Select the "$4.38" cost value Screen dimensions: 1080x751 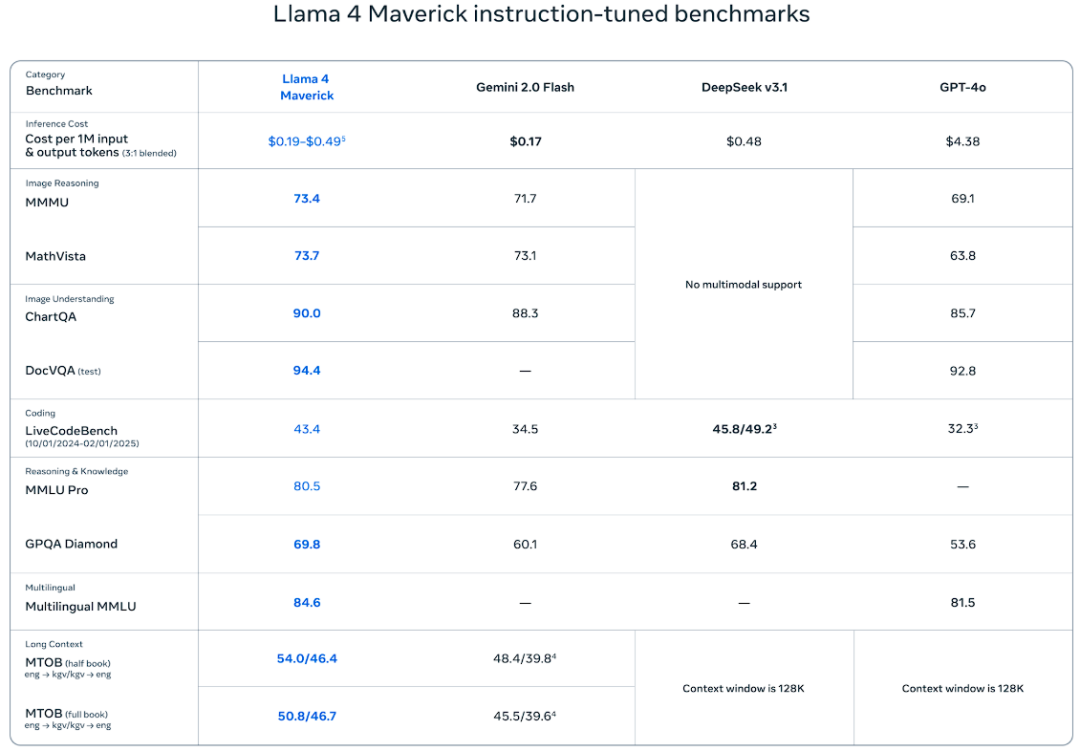pyautogui.click(x=962, y=141)
